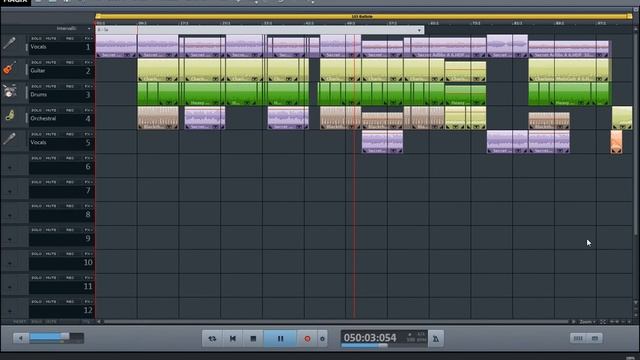Click the fit-to-window zoom icon beside Zoom
The image size is (640, 360).
[x=603, y=322]
